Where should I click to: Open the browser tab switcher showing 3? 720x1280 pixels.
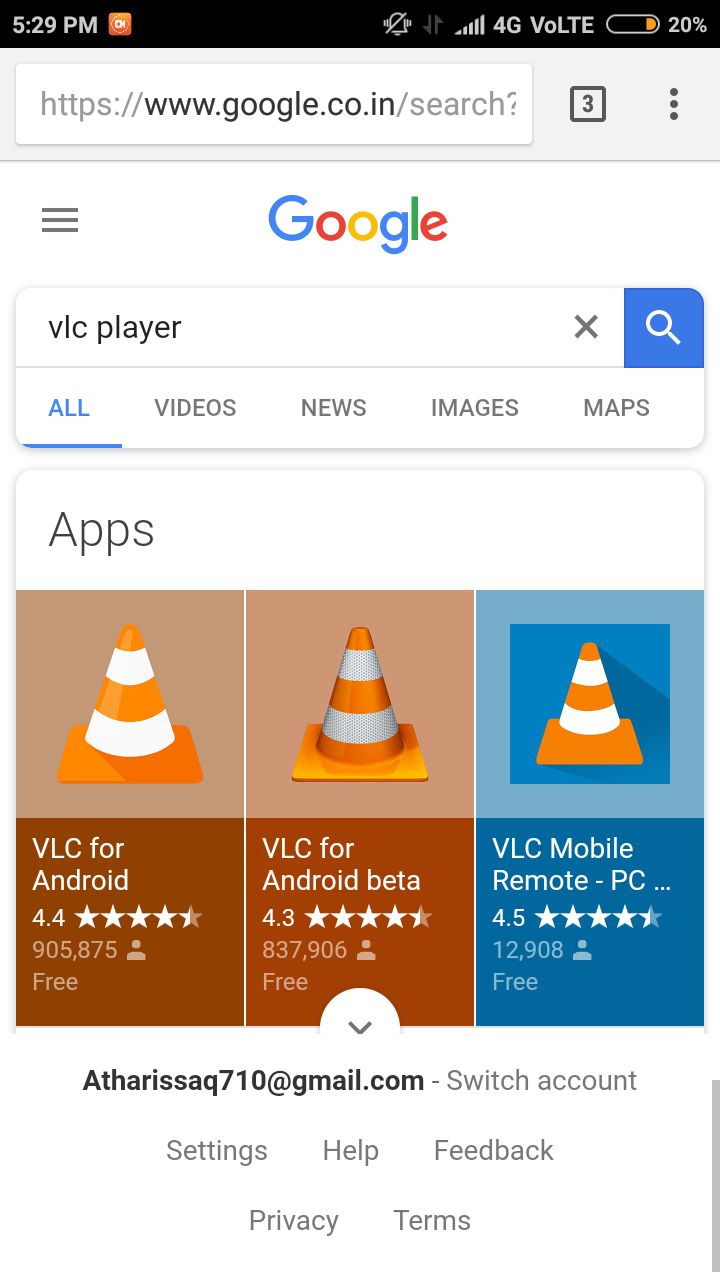[x=588, y=104]
